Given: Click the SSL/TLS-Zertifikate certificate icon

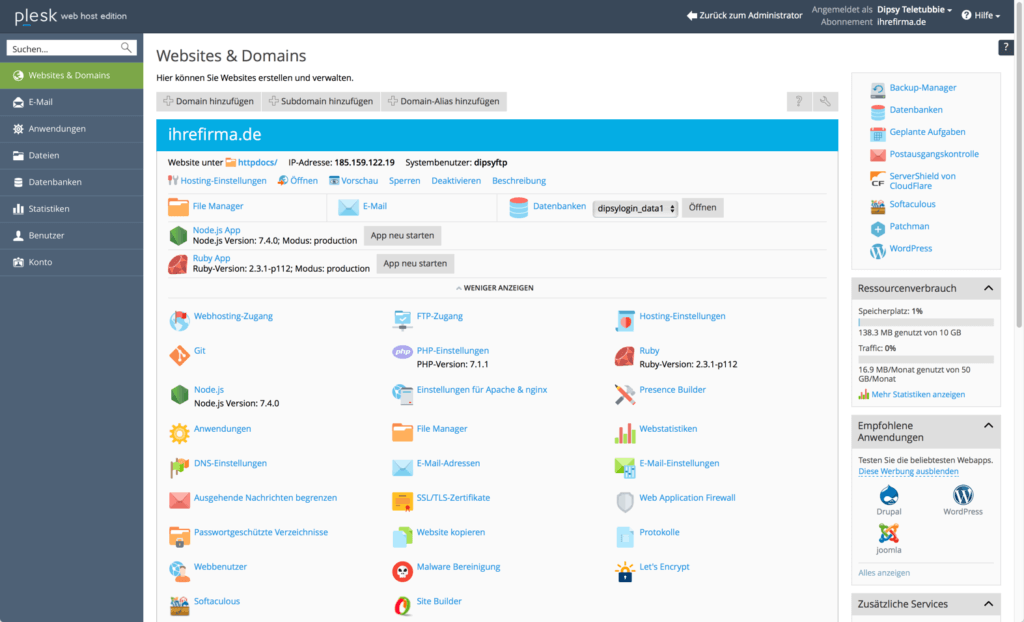Looking at the screenshot, I should click(402, 501).
